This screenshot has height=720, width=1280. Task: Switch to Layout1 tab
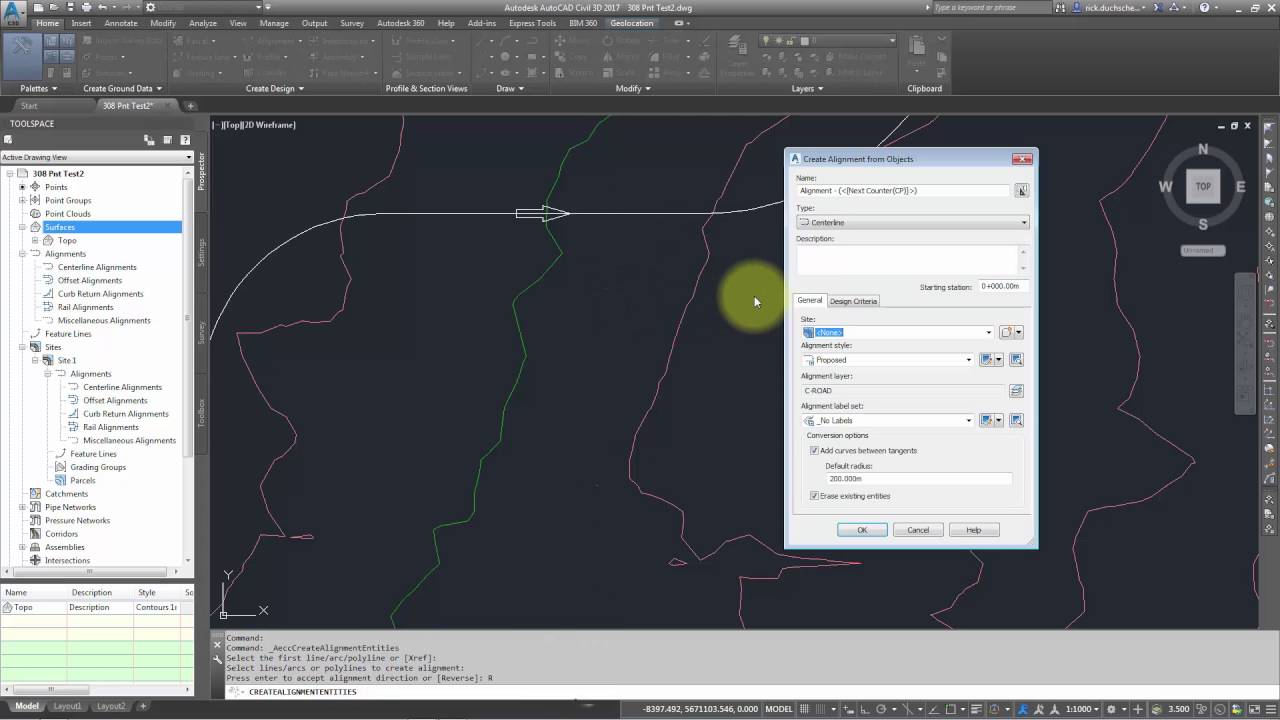[x=68, y=706]
